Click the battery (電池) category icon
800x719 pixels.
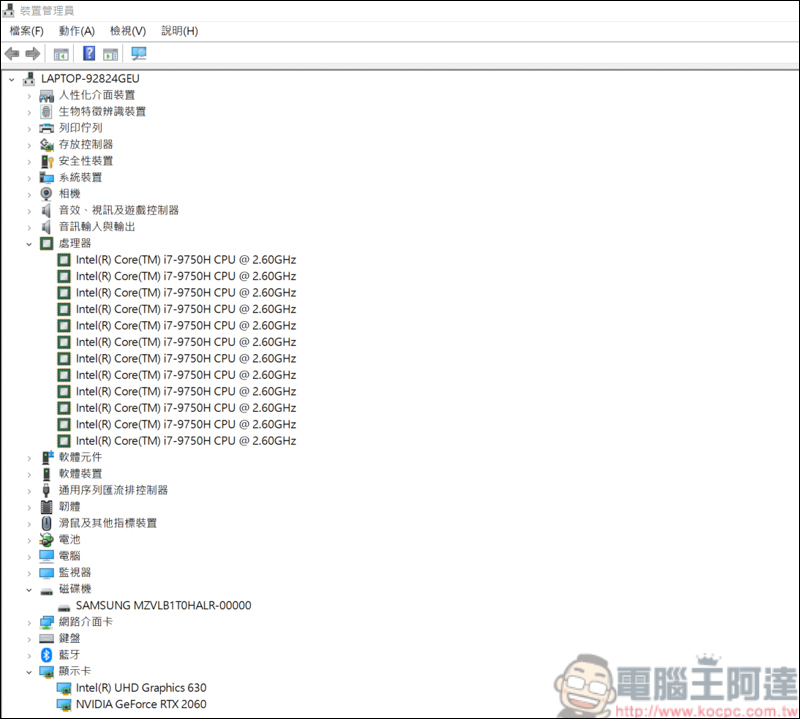(x=46, y=540)
